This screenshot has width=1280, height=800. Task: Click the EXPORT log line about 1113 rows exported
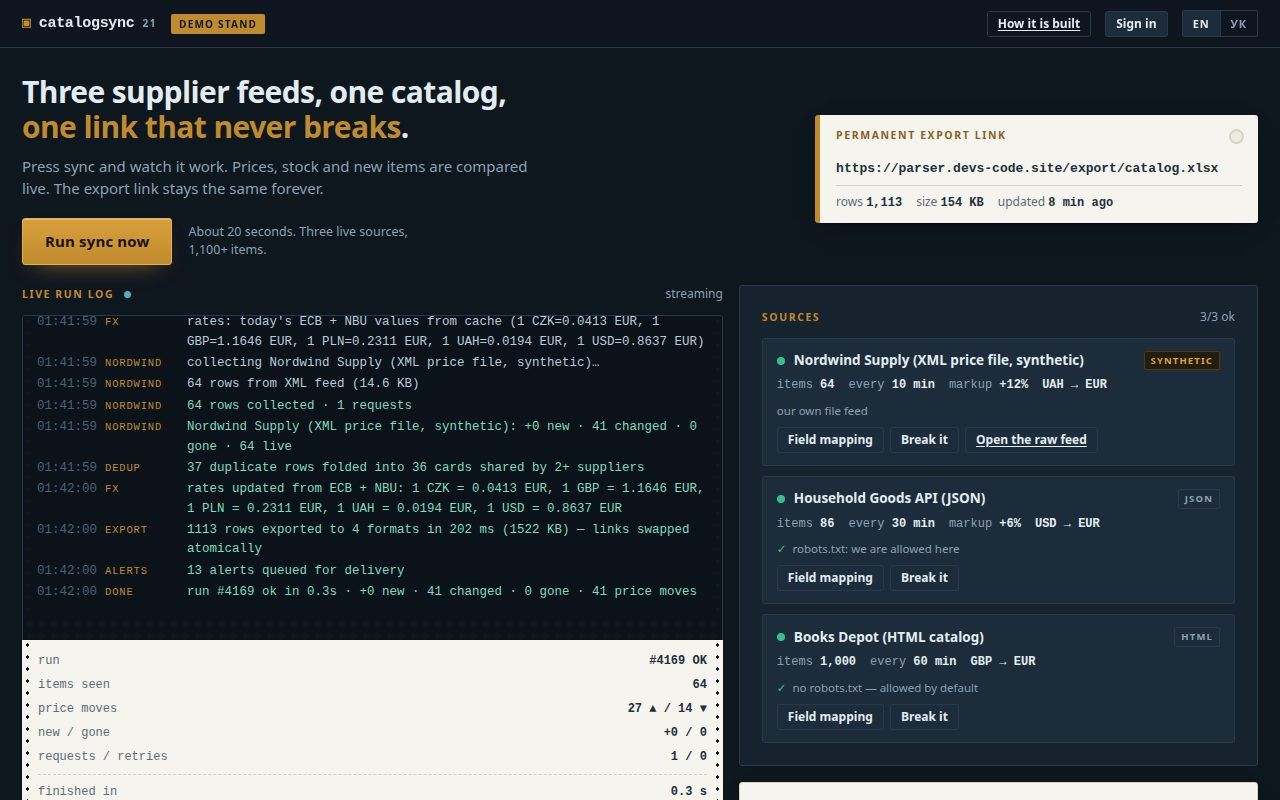tap(372, 539)
